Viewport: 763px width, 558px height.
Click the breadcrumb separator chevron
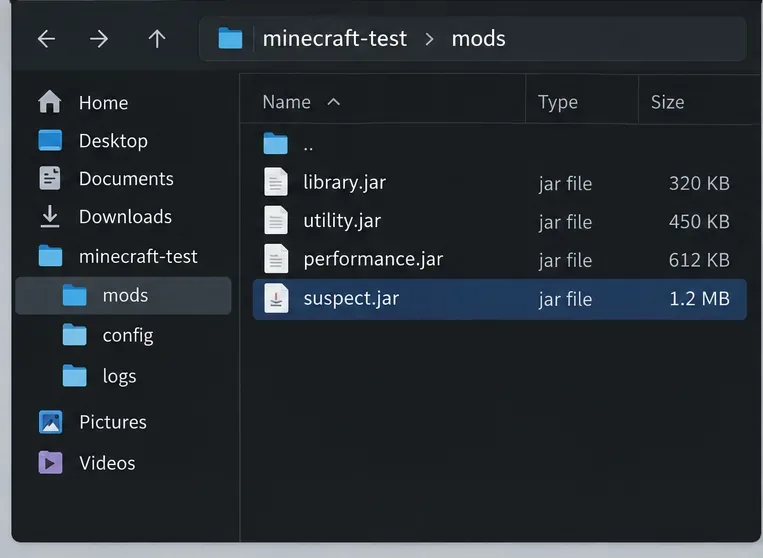(x=429, y=39)
